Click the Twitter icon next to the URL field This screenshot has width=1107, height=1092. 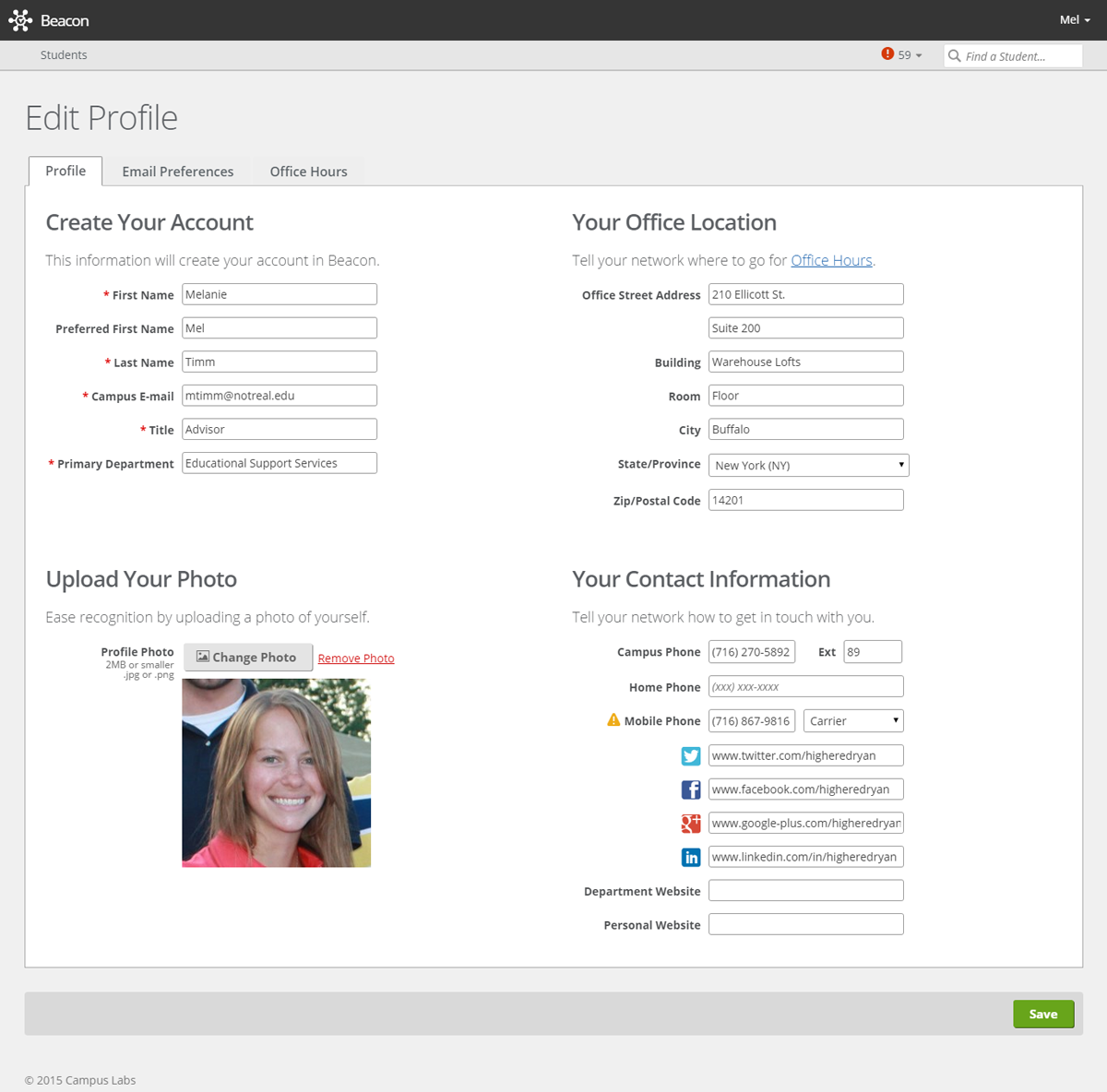pos(690,755)
